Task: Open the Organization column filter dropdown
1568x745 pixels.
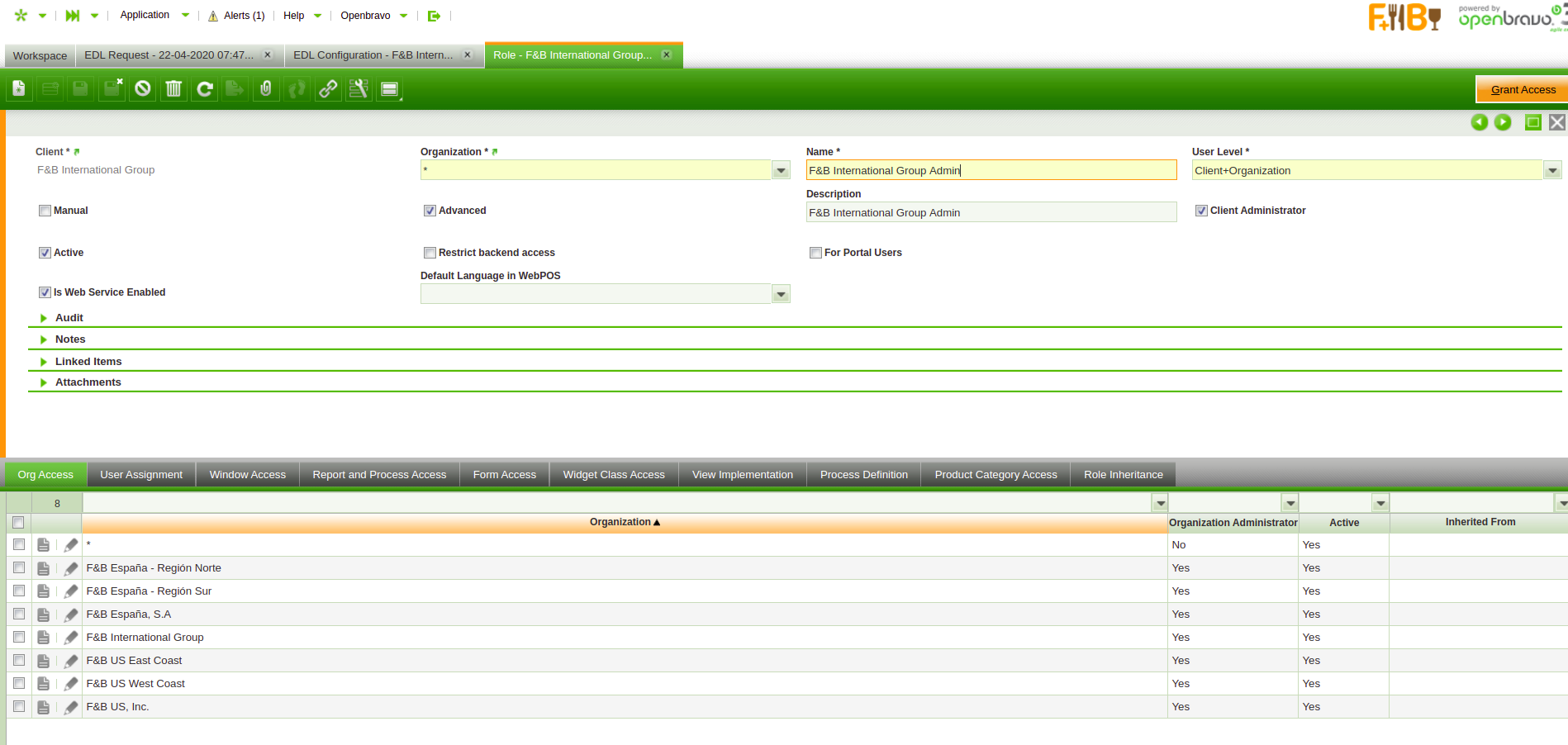Action: coord(1161,503)
